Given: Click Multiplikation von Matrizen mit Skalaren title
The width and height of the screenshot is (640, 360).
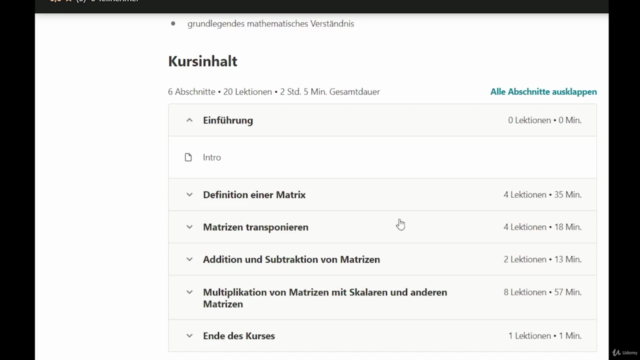Looking at the screenshot, I should point(325,298).
